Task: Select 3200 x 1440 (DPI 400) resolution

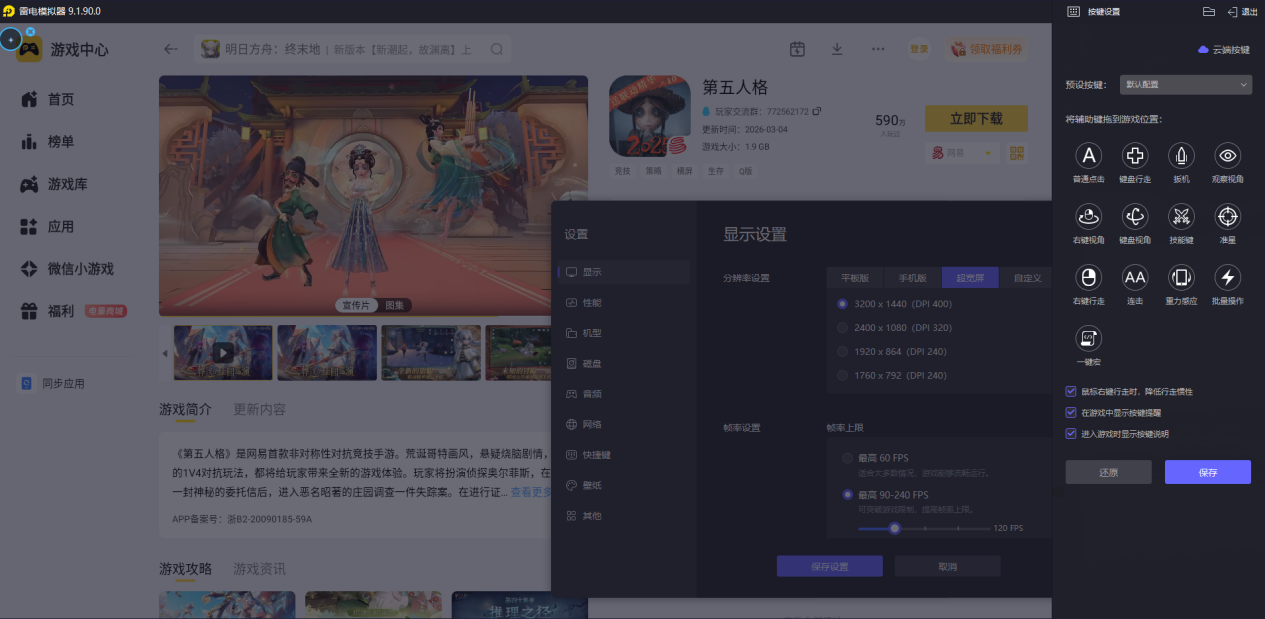Action: (x=843, y=303)
